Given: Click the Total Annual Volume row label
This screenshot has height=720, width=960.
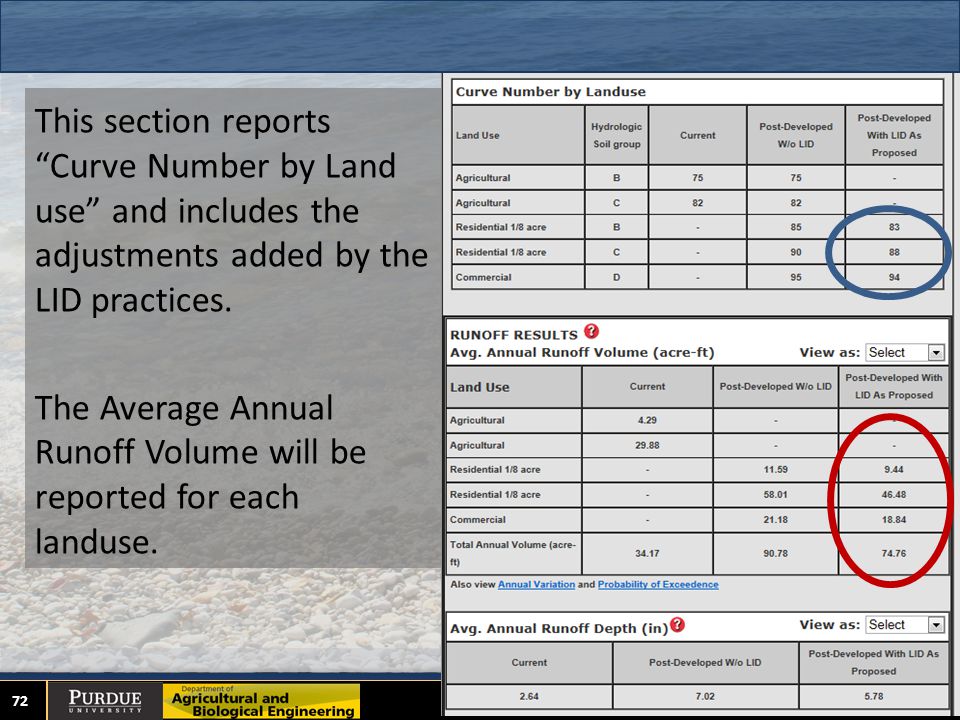Looking at the screenshot, I should coord(513,553).
